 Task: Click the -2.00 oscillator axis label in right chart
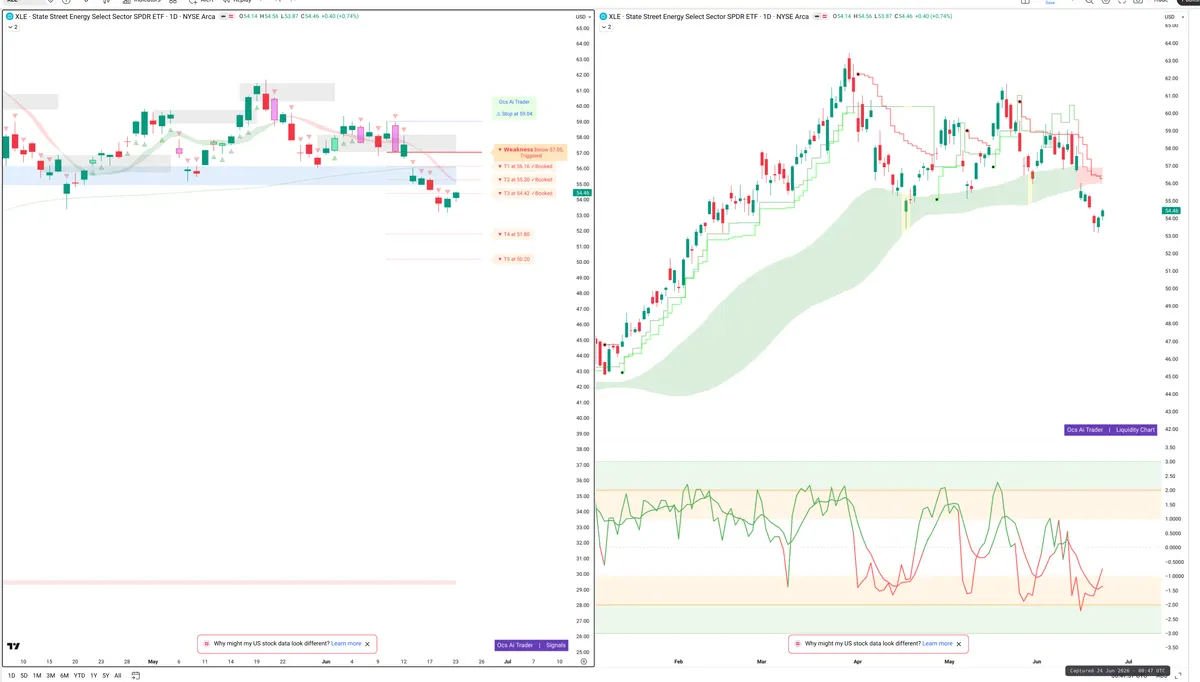click(x=1171, y=605)
